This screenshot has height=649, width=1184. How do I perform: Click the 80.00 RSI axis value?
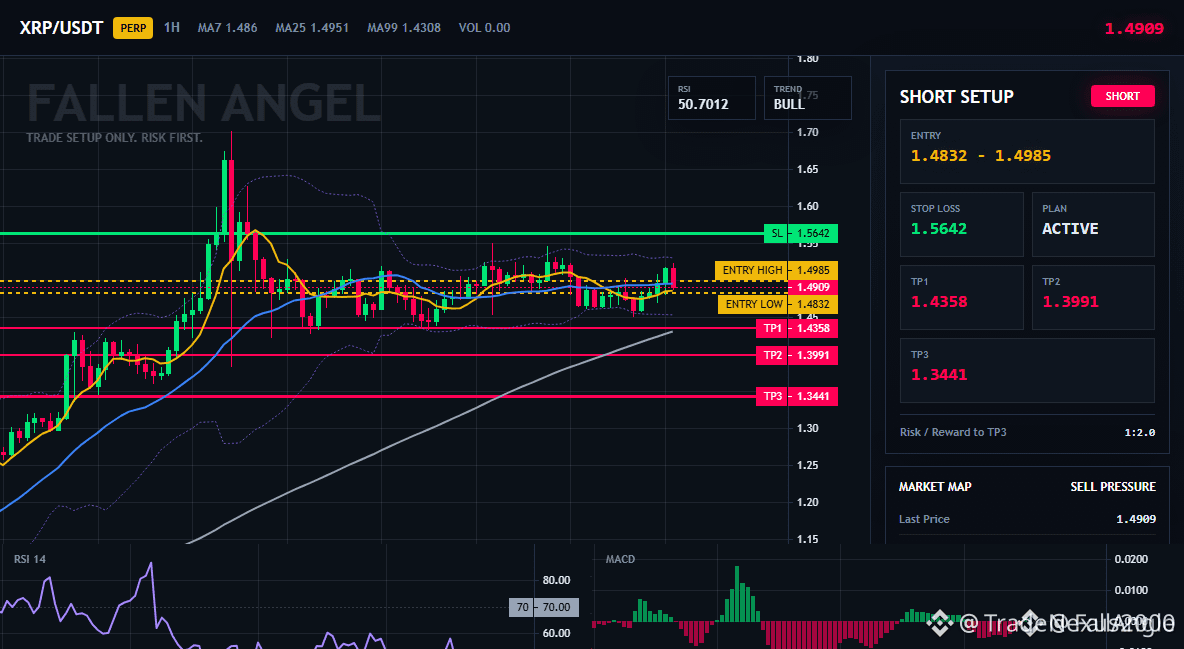pyautogui.click(x=557, y=580)
